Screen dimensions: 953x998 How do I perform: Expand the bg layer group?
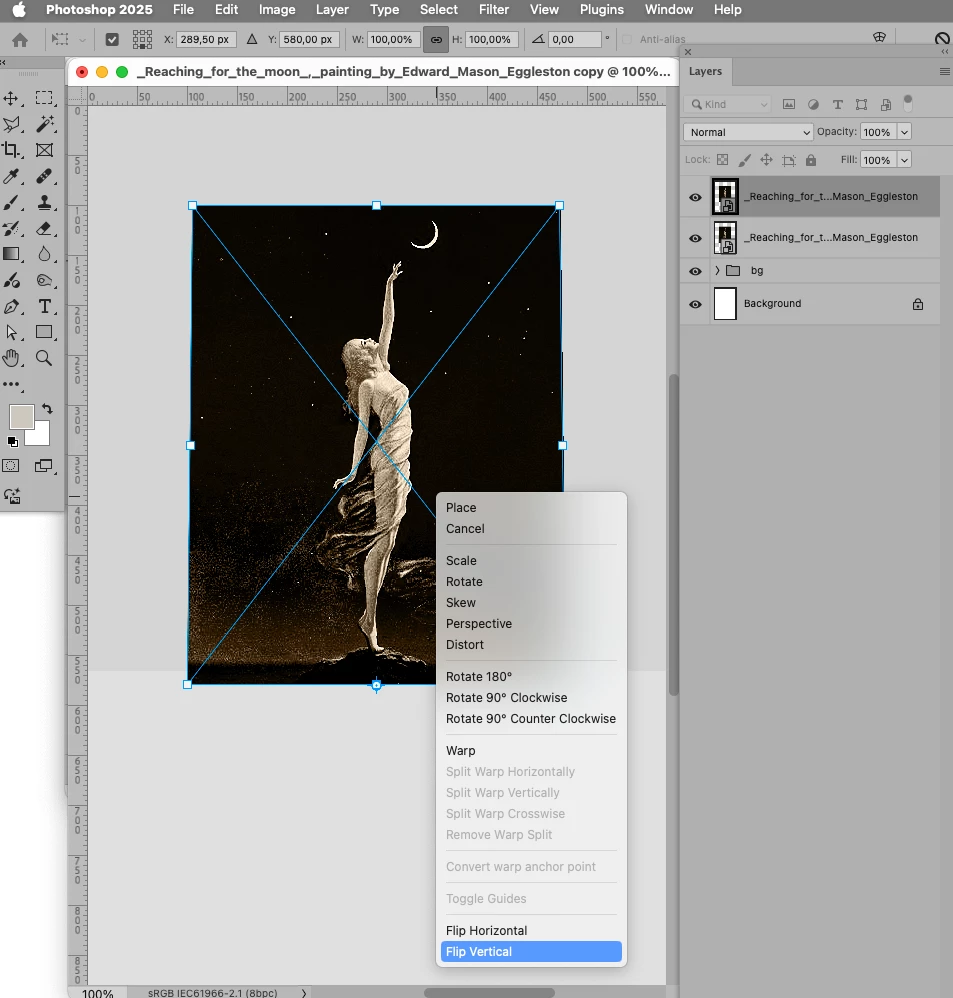click(717, 271)
